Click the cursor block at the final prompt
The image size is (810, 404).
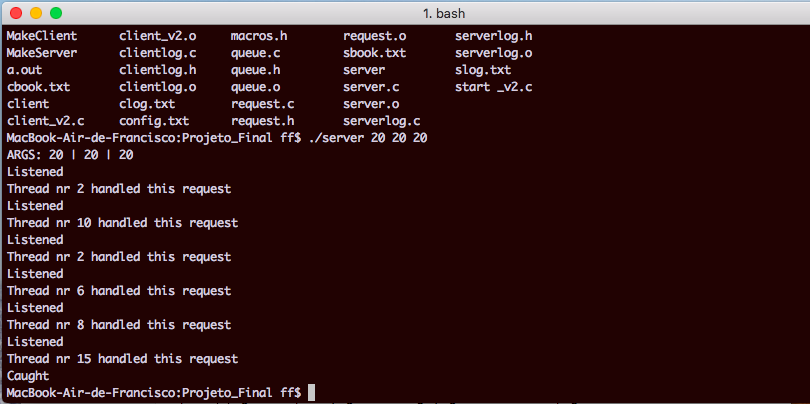coord(313,393)
